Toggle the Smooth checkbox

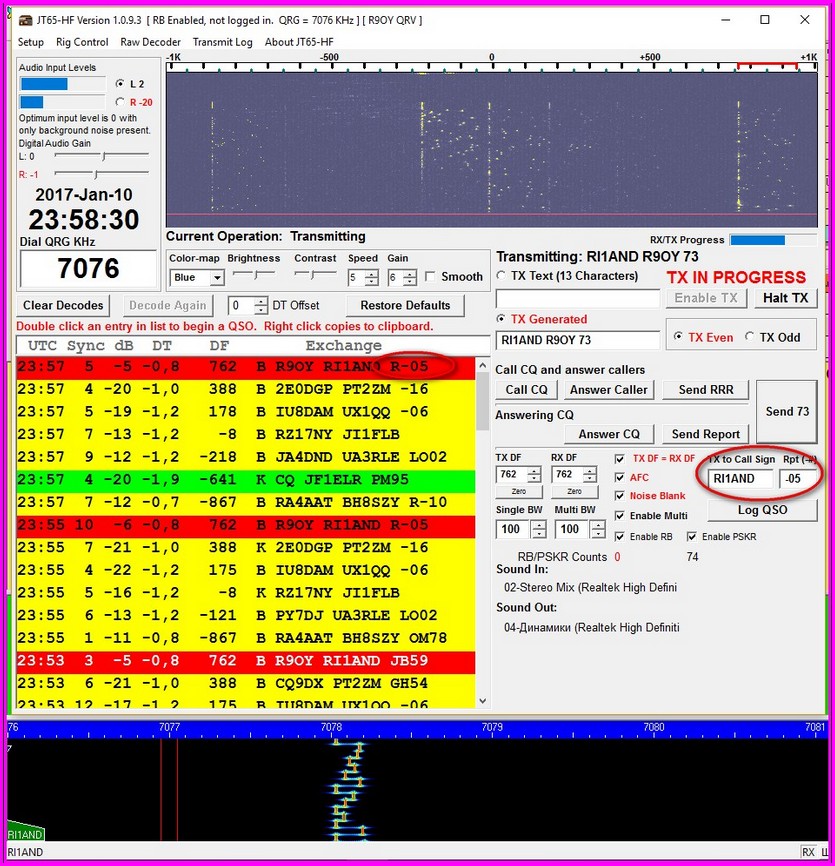pyautogui.click(x=430, y=277)
